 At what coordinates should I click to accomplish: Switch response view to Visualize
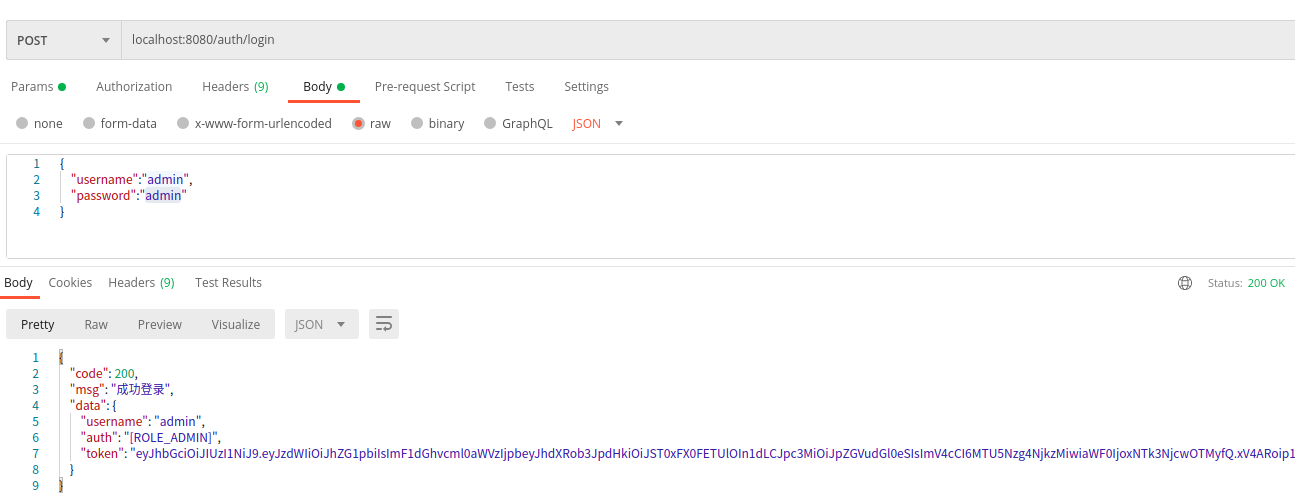[236, 324]
